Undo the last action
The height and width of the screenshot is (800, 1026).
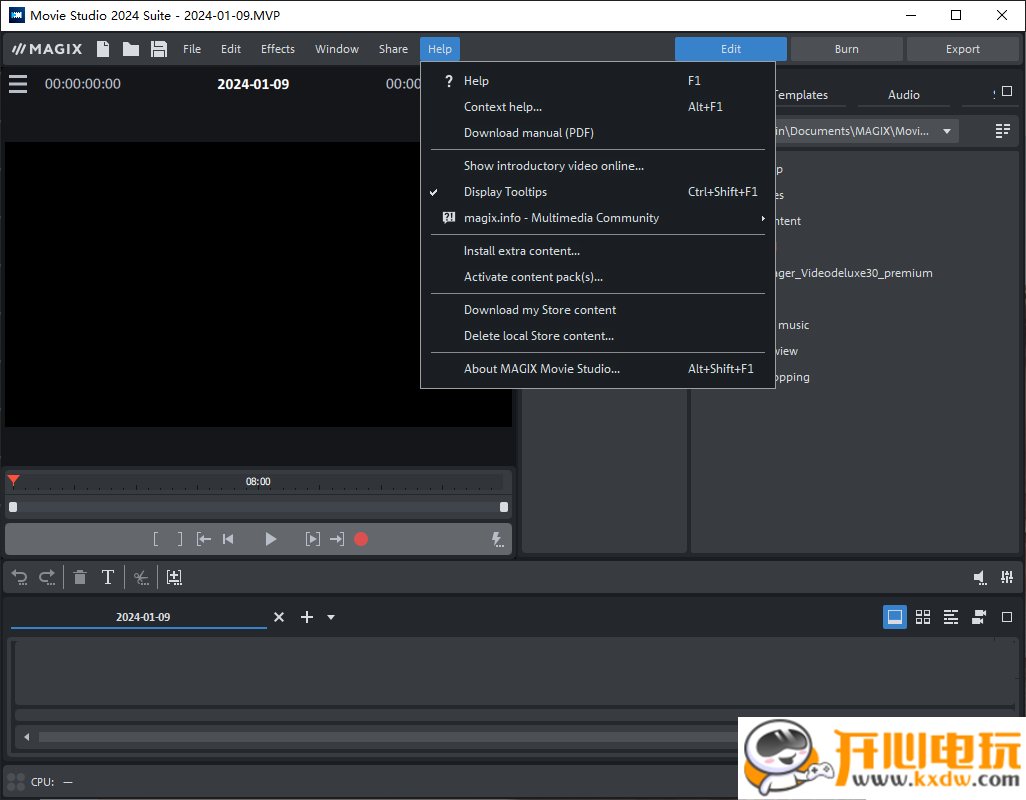[20, 577]
